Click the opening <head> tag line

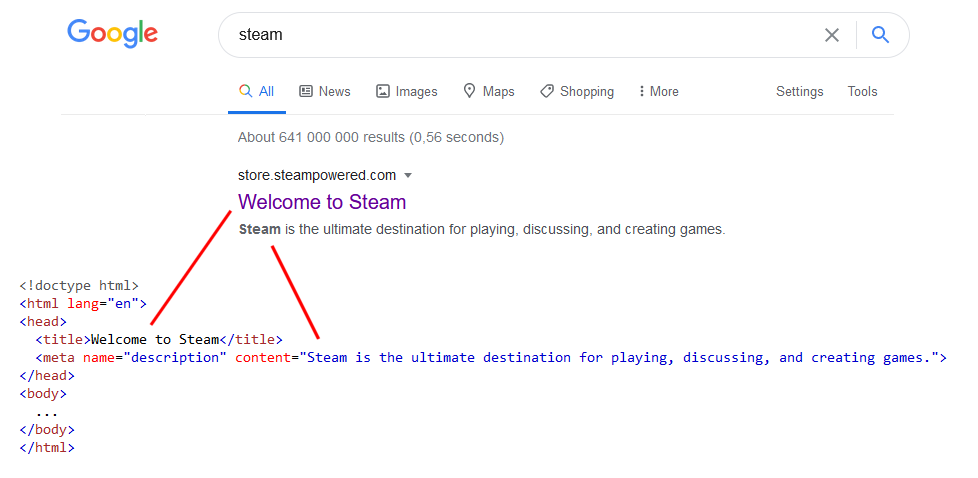click(43, 322)
